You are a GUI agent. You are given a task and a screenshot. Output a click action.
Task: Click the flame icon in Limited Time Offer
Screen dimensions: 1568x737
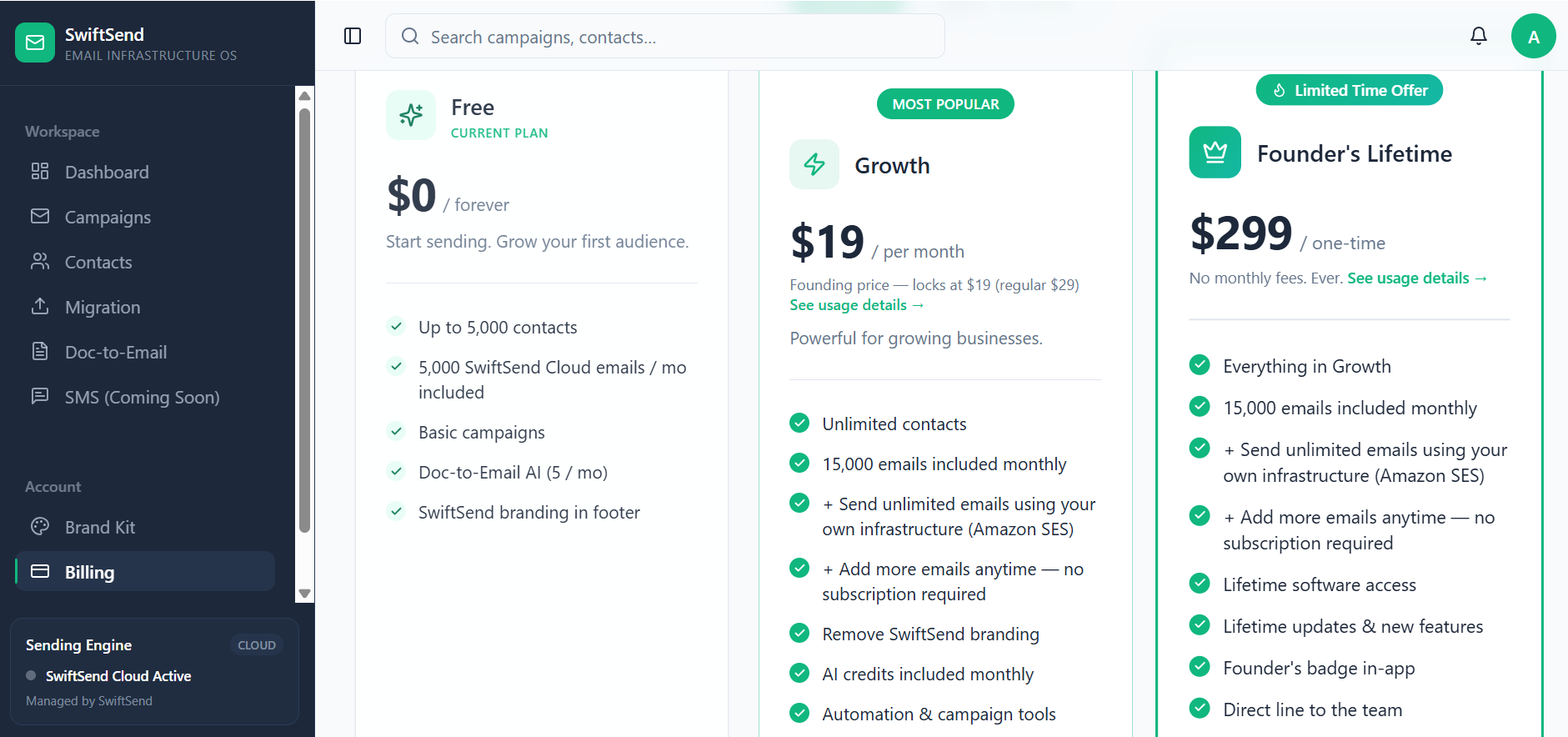click(1280, 90)
